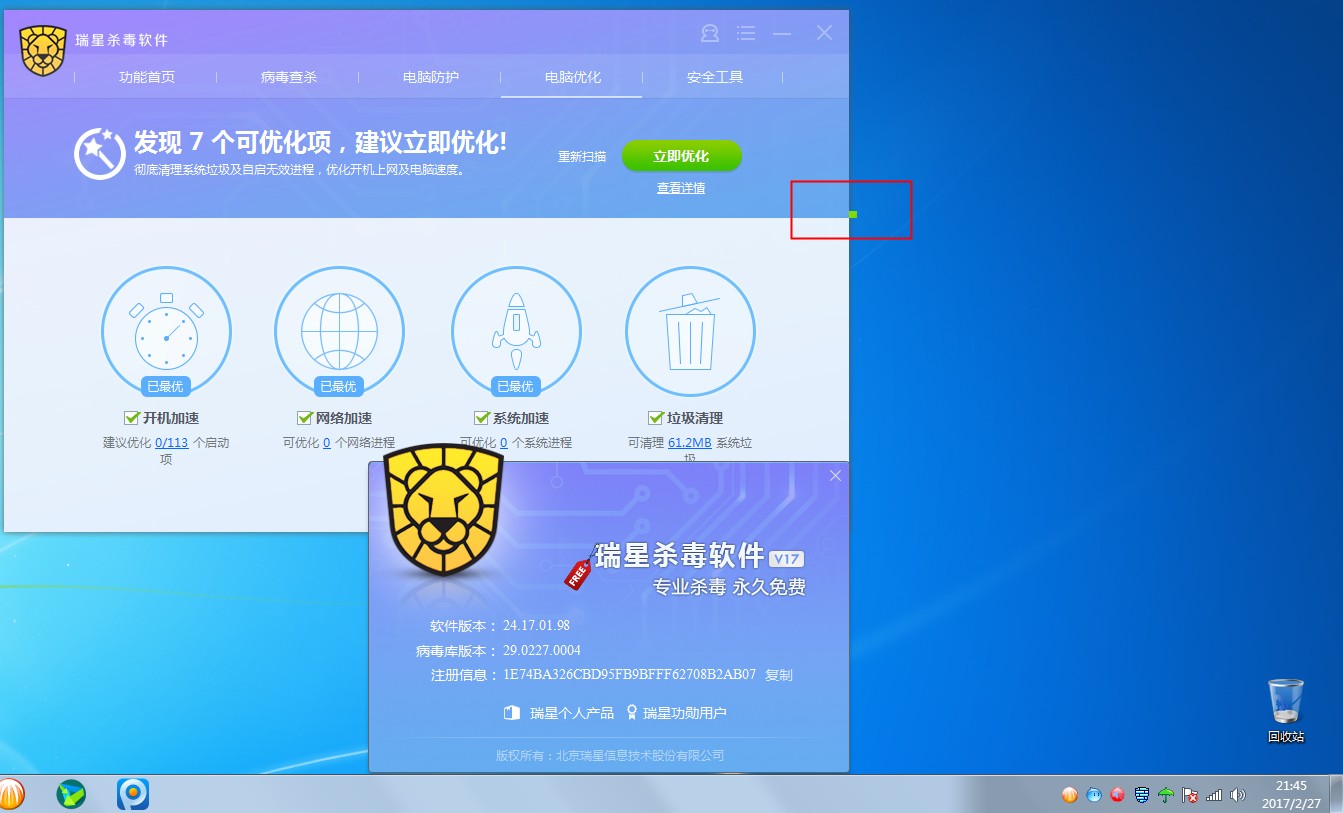Close the about dialog with its X
Screen dimensions: 1343x813
(836, 475)
